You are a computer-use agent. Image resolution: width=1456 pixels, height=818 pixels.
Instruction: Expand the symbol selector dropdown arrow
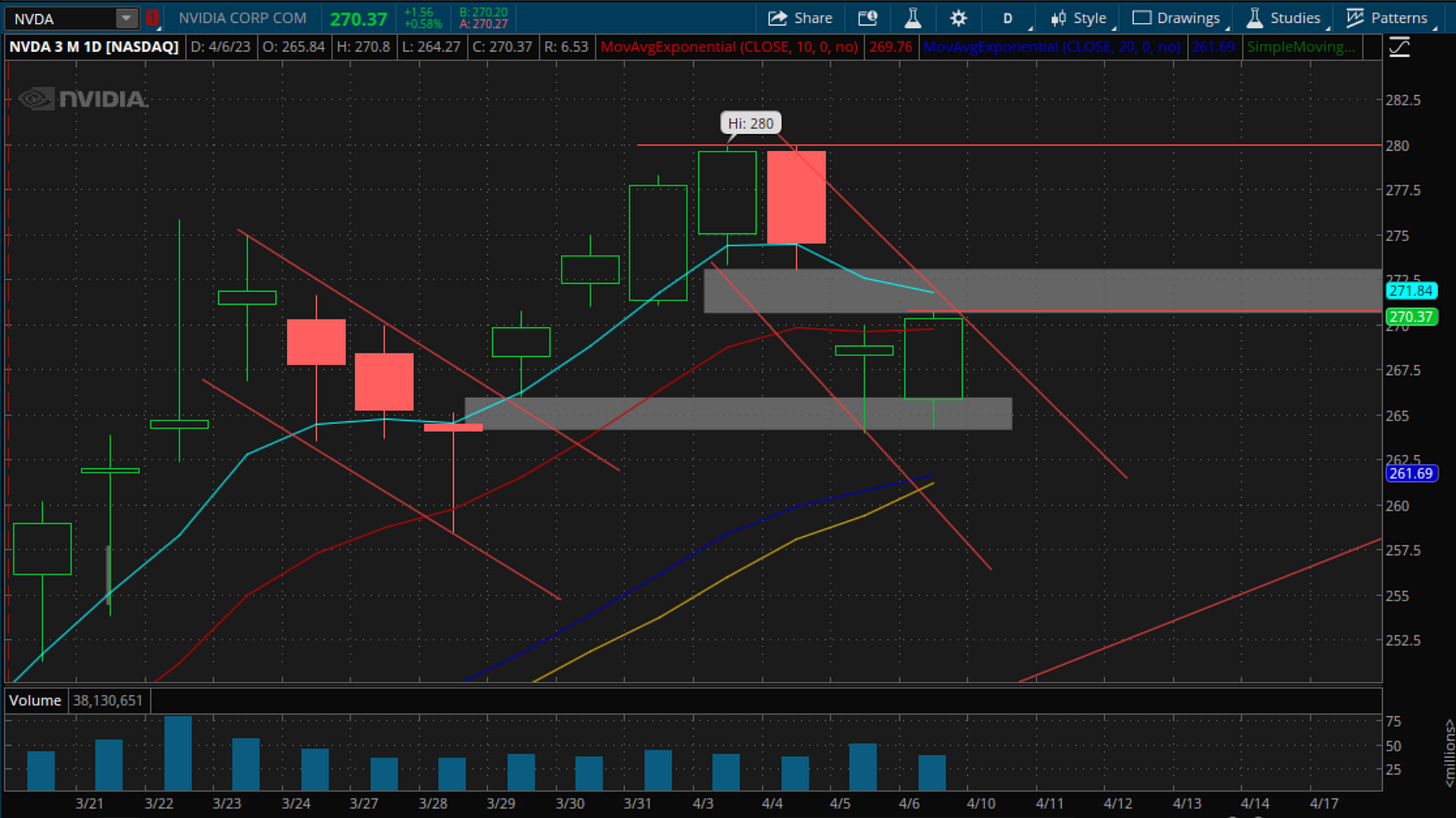click(x=126, y=18)
